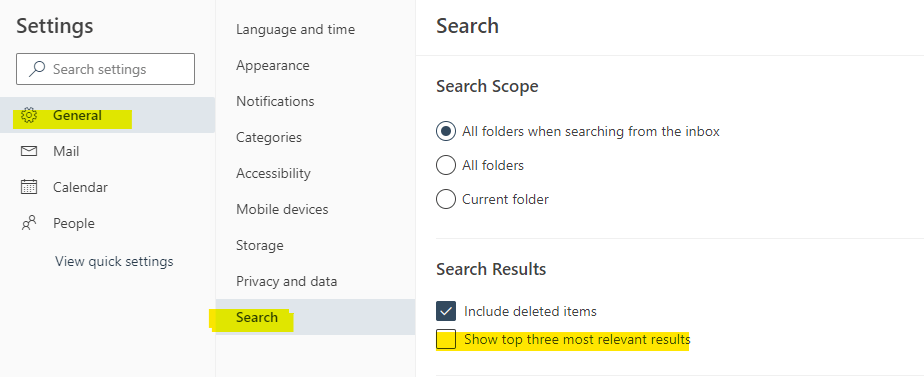The image size is (924, 377).
Task: Focus the Search settings input field
Action: coord(105,69)
